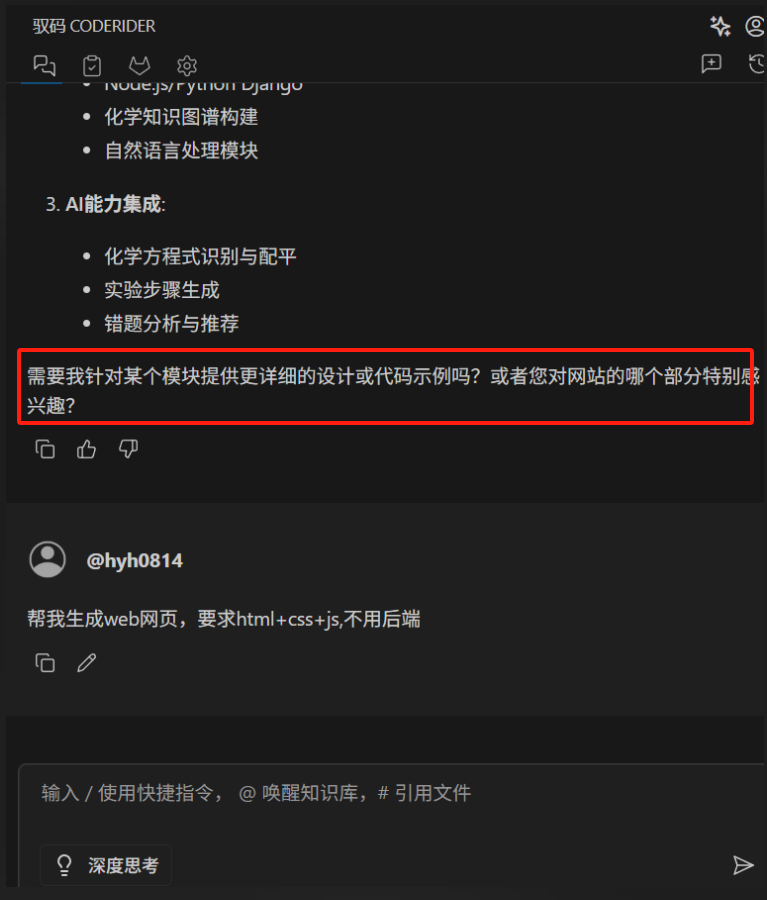Click the @hyh0814 user avatar
Image resolution: width=767 pixels, height=900 pixels.
(x=48, y=560)
